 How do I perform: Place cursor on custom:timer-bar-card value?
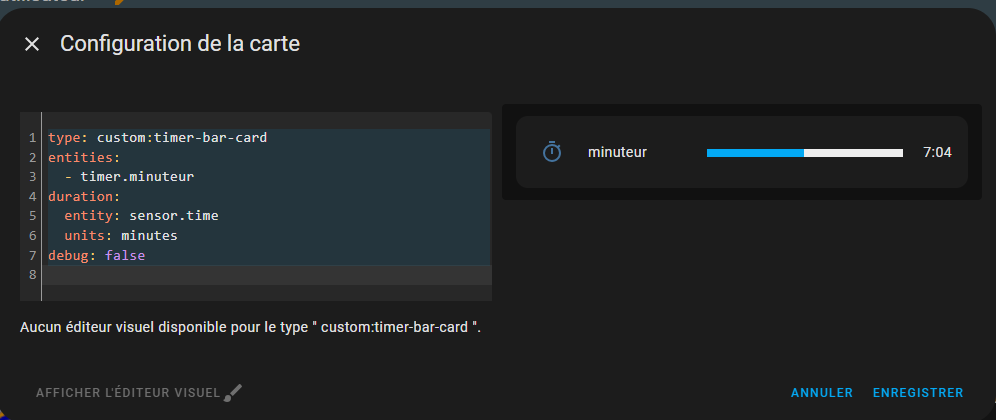coord(181,138)
